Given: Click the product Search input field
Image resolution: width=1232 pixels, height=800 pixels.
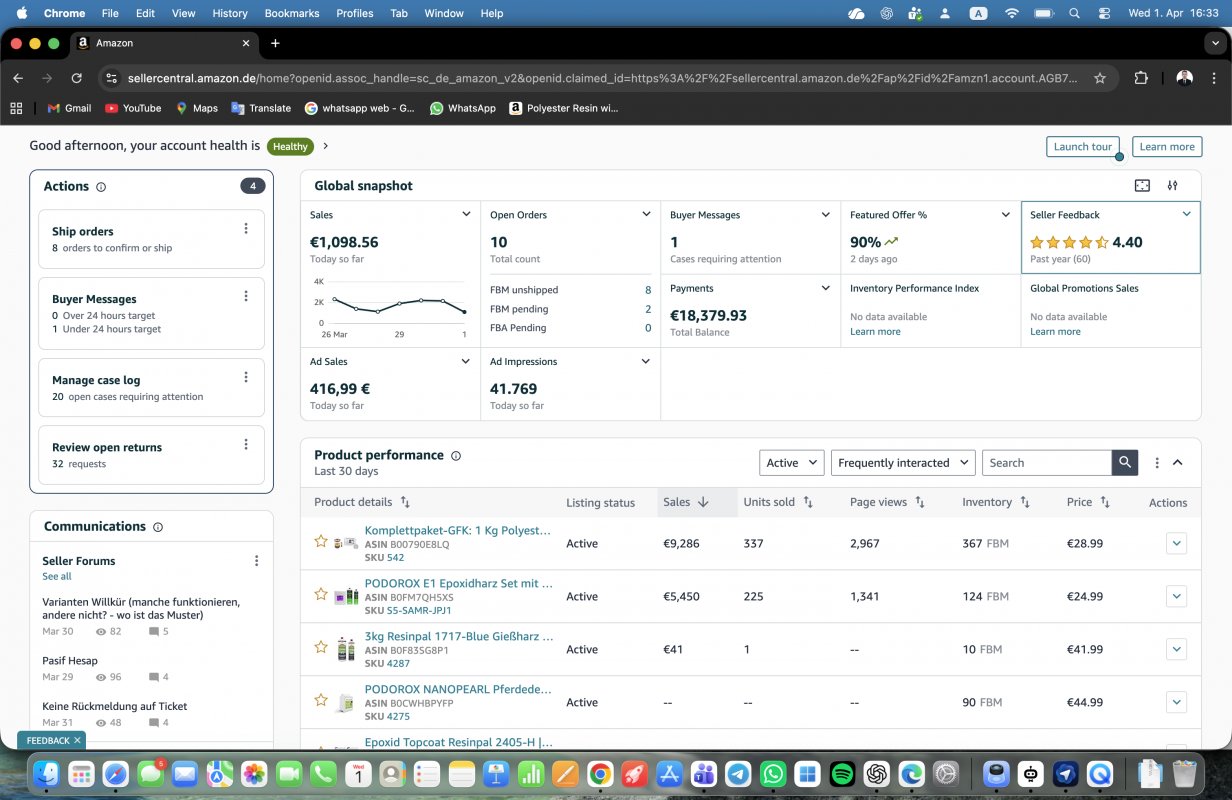Looking at the screenshot, I should coord(1046,462).
